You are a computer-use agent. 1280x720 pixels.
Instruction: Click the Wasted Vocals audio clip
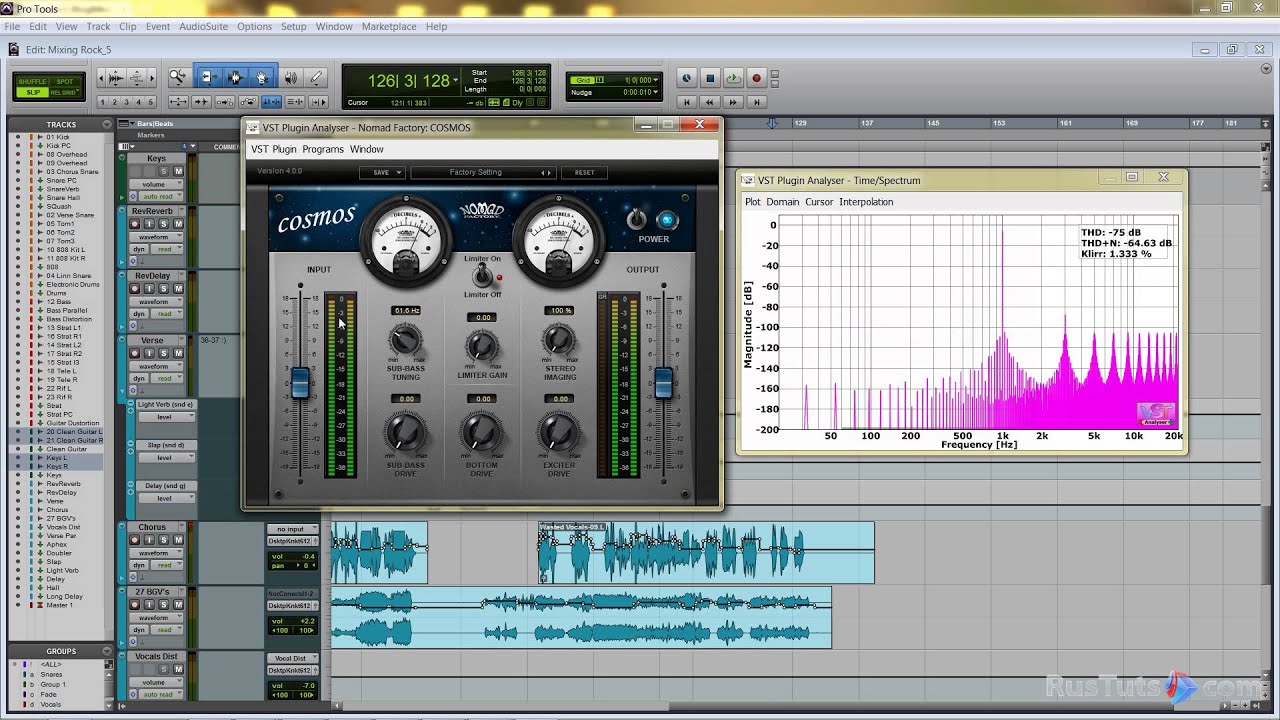click(706, 552)
